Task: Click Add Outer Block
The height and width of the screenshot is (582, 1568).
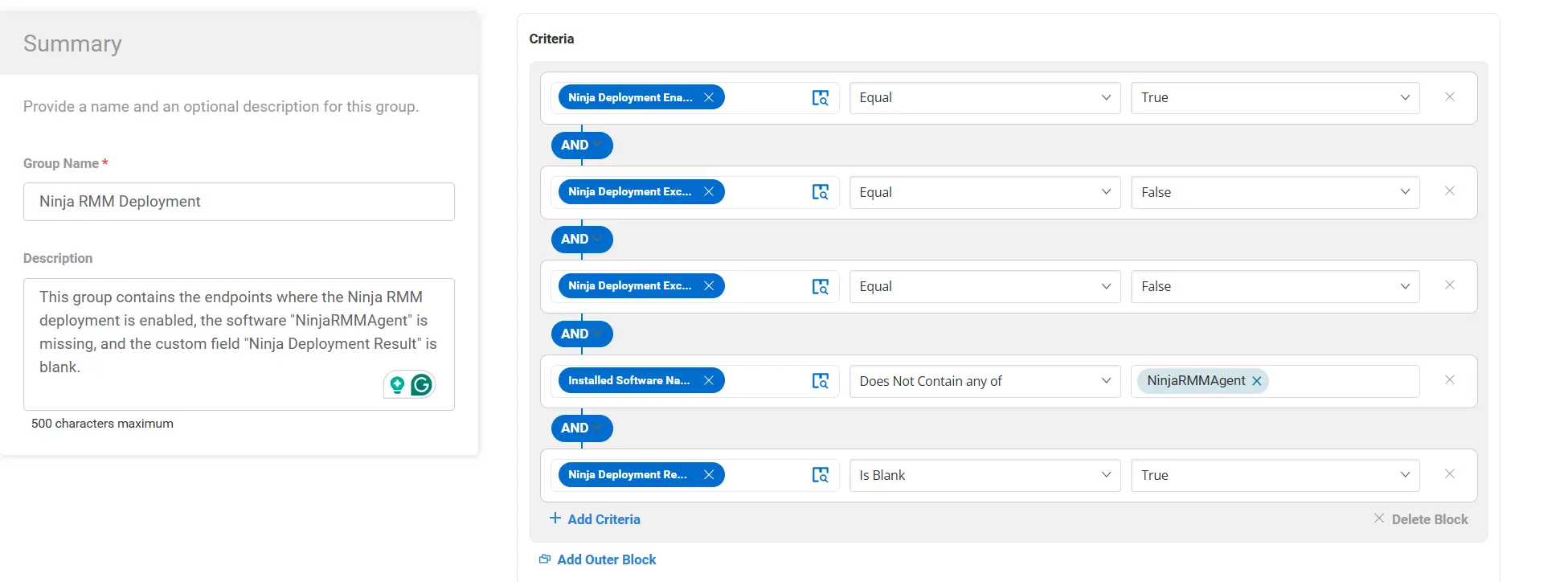Action: [x=597, y=559]
